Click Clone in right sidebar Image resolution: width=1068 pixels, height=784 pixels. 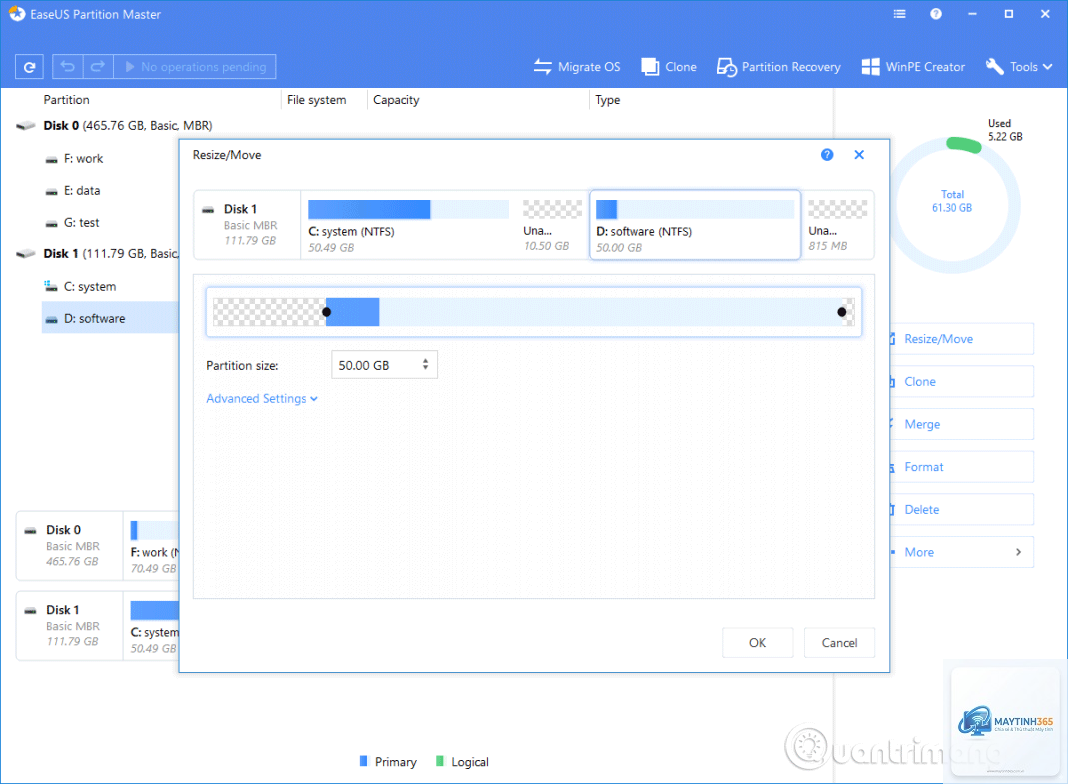961,381
